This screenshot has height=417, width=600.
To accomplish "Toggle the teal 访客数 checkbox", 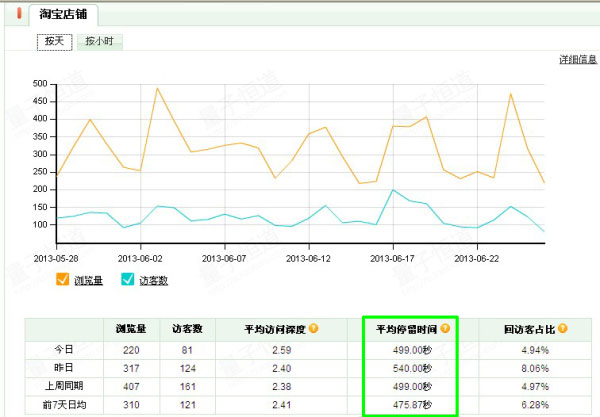I will 127,279.
